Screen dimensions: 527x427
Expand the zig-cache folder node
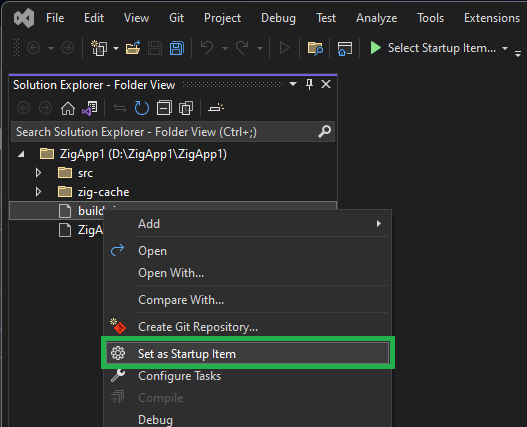pyautogui.click(x=38, y=192)
